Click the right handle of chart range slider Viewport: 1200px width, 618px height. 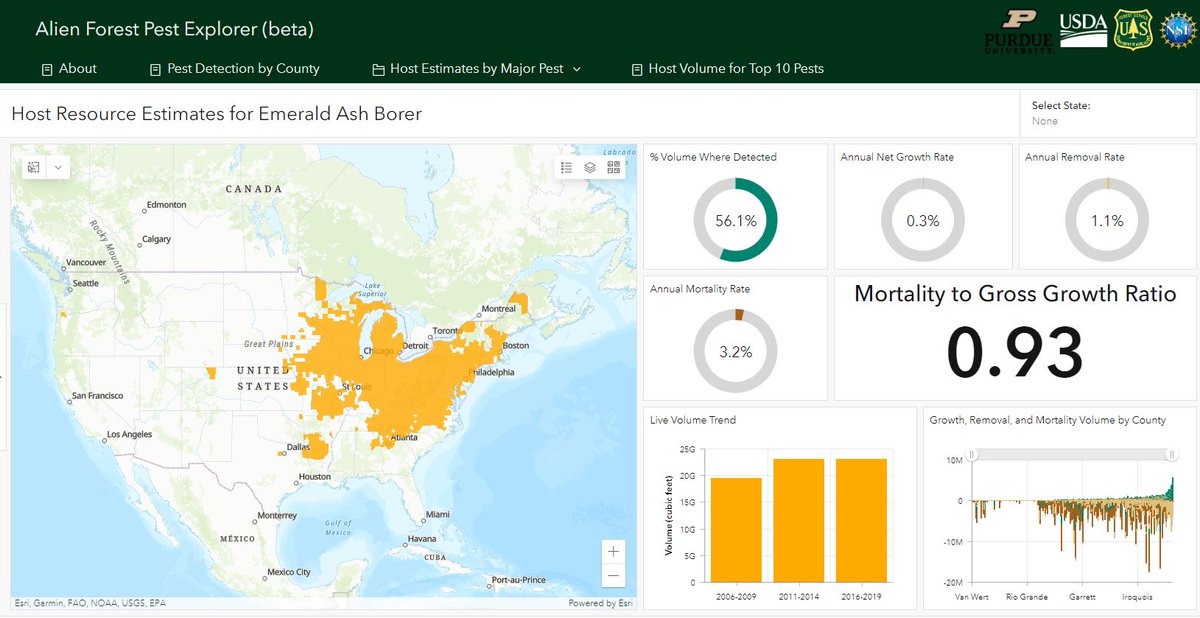(1171, 454)
